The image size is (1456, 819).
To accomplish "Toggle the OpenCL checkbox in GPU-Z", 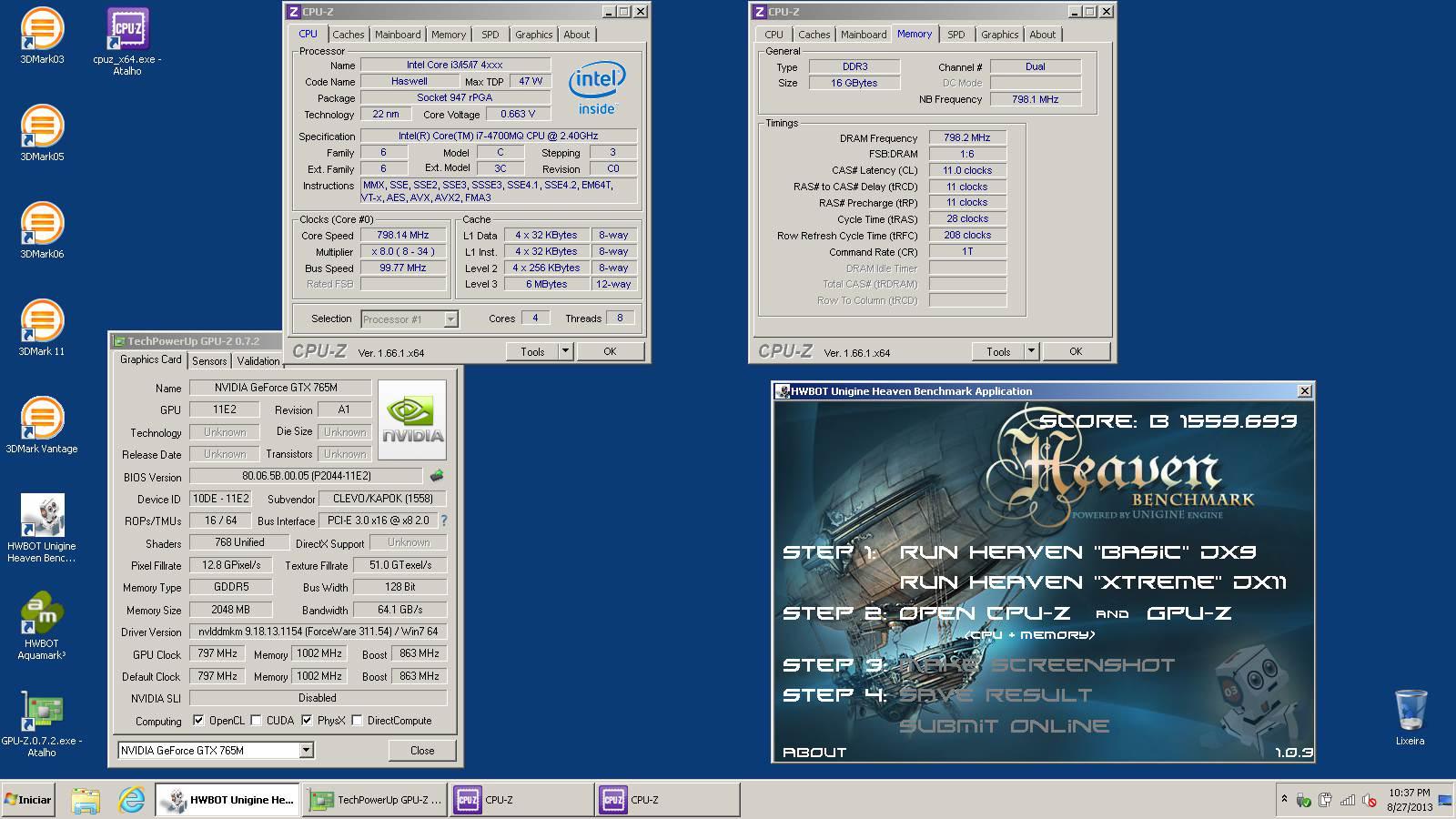I will 198,721.
